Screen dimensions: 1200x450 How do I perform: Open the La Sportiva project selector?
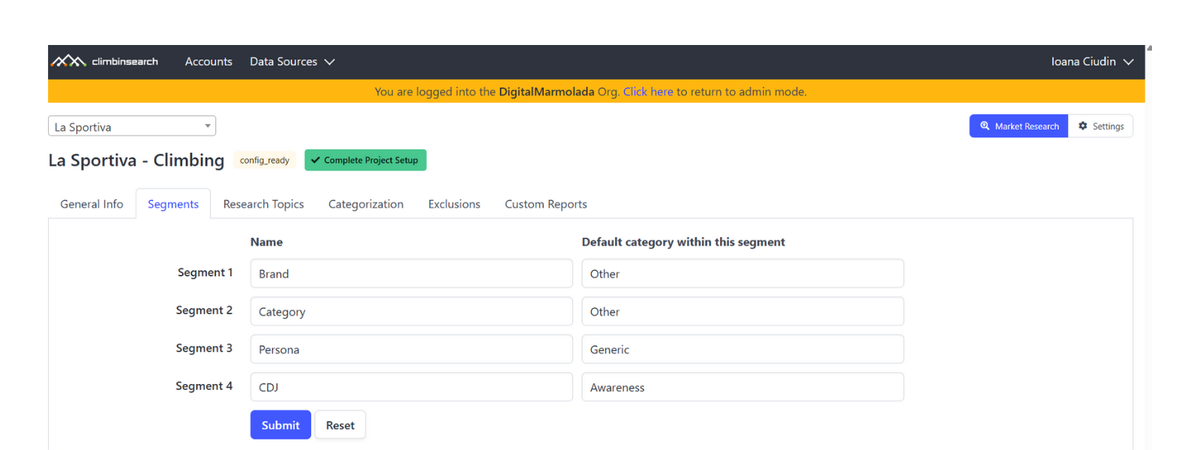click(x=132, y=126)
